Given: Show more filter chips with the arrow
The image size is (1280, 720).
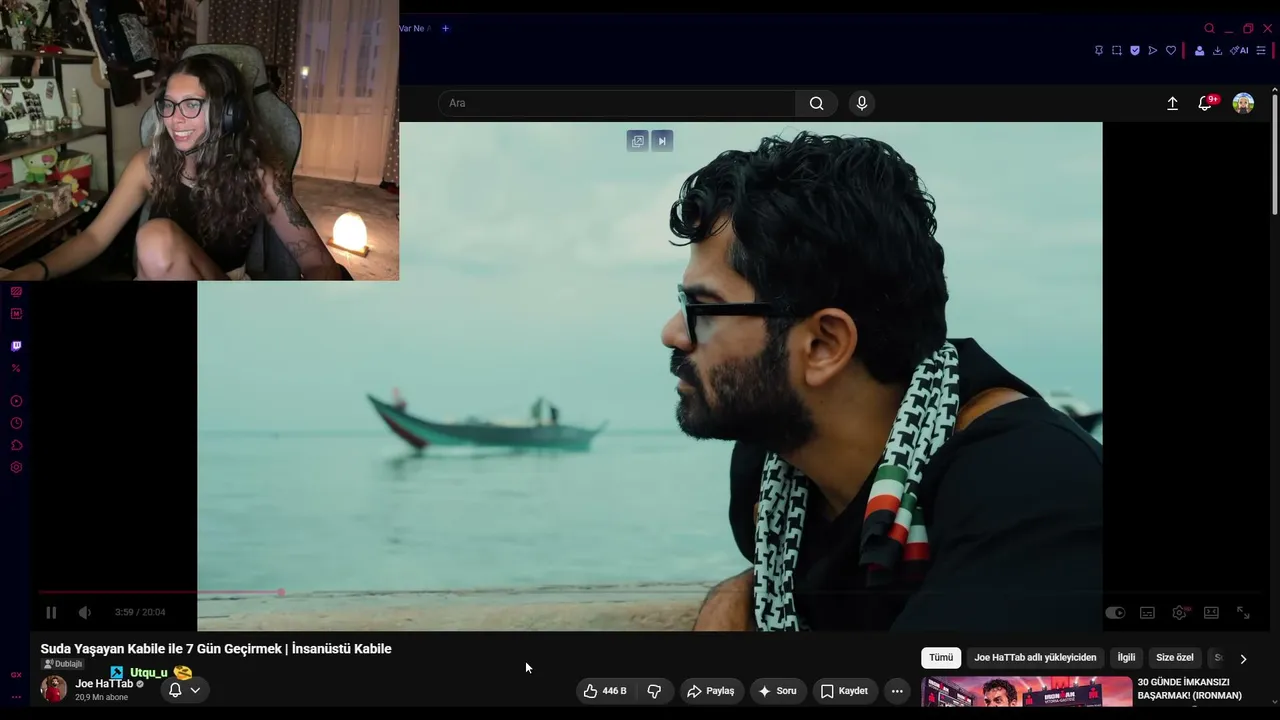Looking at the screenshot, I should (1243, 659).
